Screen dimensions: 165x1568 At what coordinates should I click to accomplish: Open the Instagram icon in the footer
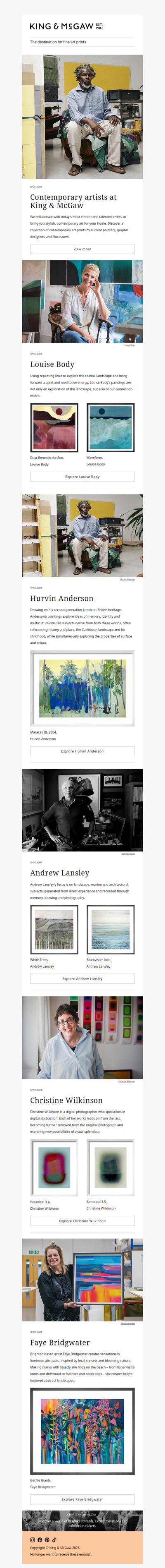coord(33,1539)
